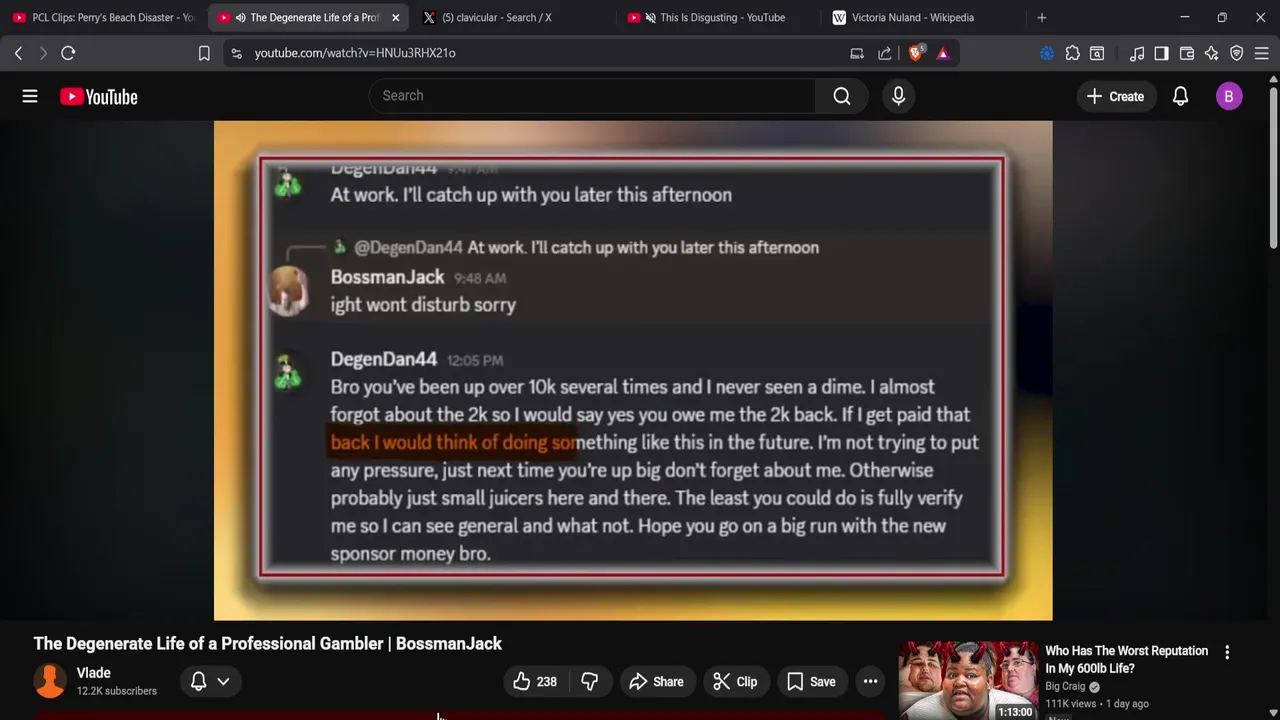Open the more actions ellipsis menu
The height and width of the screenshot is (720, 1280).
tap(870, 682)
